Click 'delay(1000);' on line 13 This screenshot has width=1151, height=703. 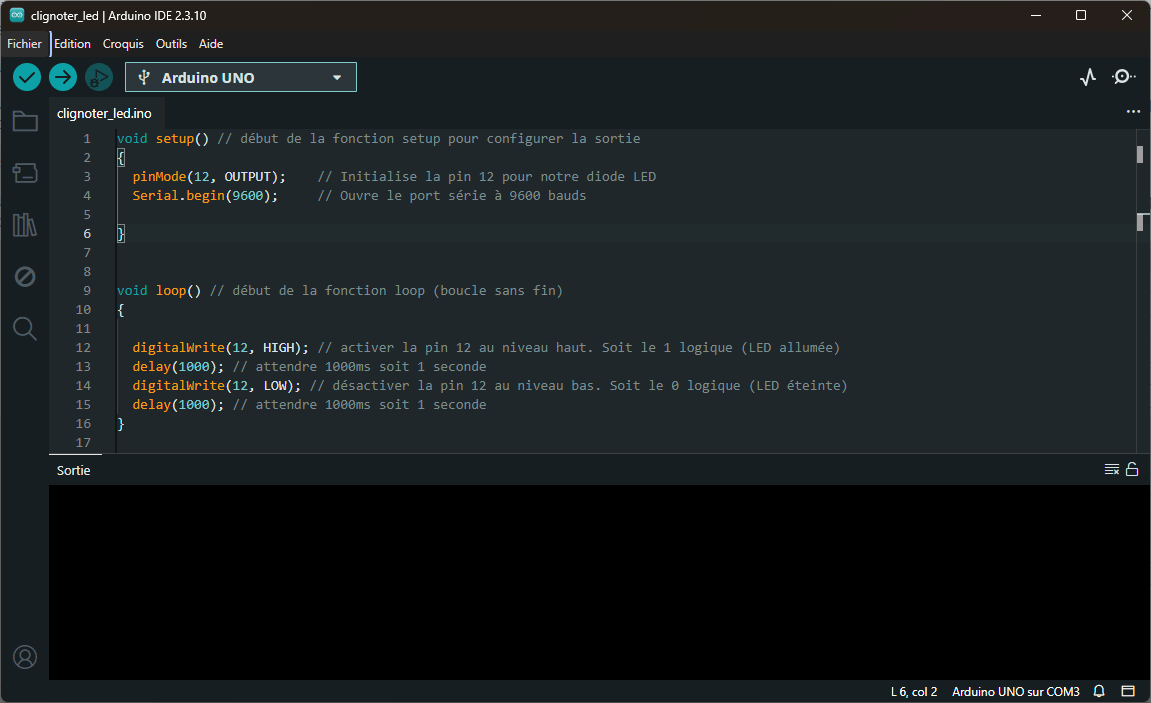[x=178, y=367]
